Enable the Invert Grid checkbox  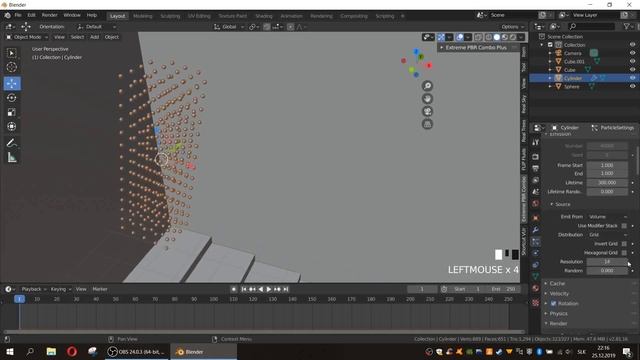[624, 244]
